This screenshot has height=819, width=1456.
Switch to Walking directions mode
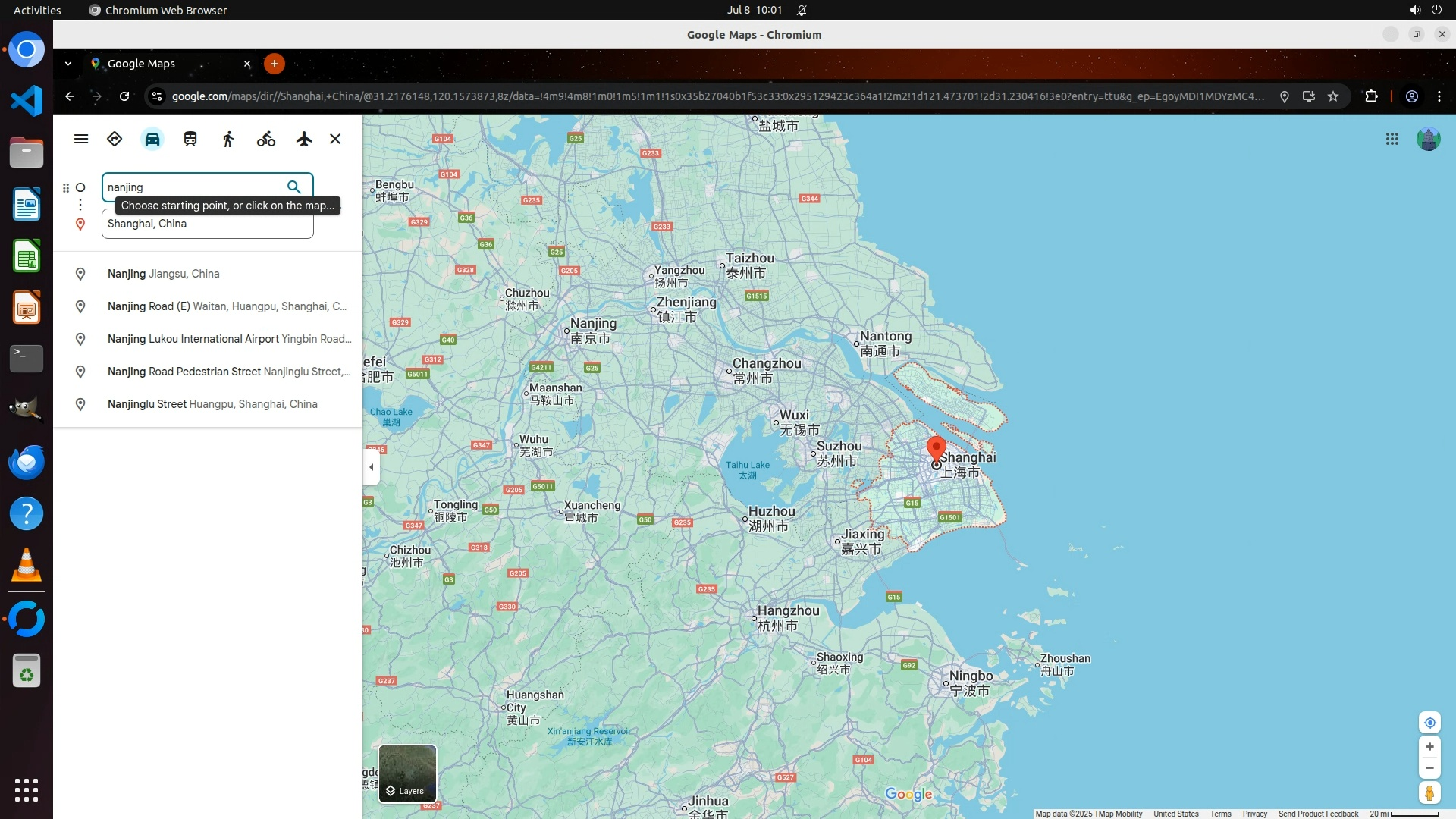click(x=228, y=139)
